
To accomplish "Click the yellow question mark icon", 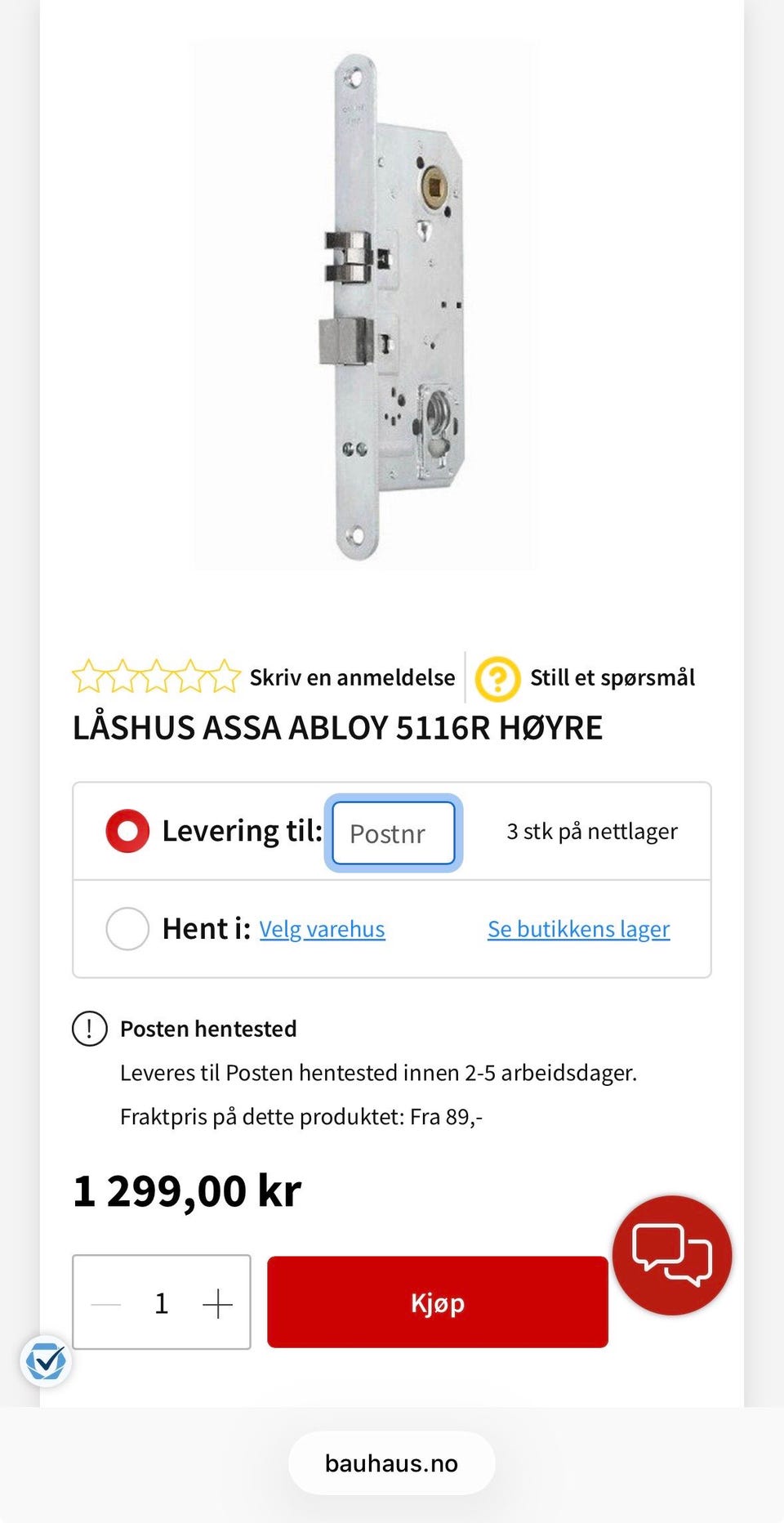I will tap(497, 679).
